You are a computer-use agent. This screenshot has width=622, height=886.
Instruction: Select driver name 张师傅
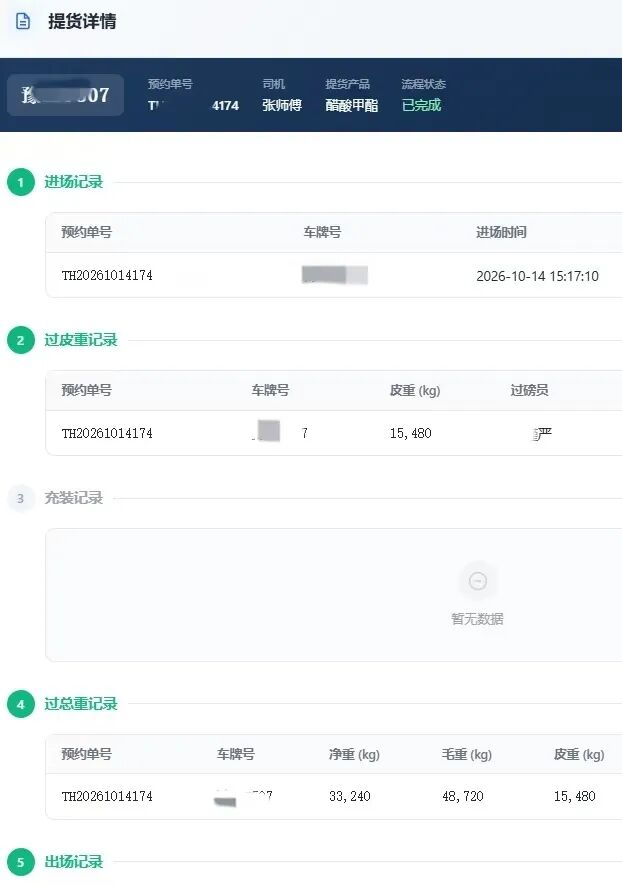(282, 105)
